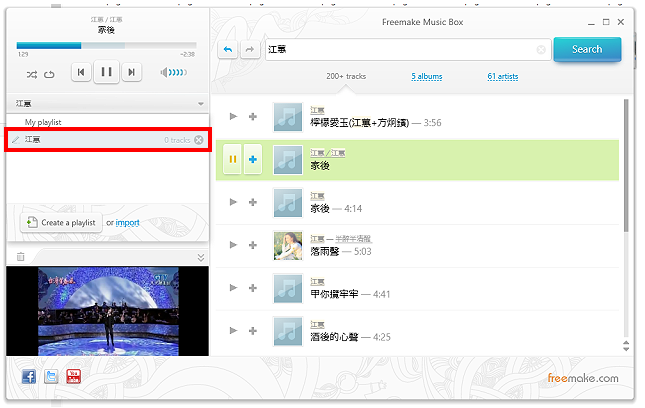Viewport: 645px width, 408px height.
Task: Click the music note art of 3:56 track
Action: (288, 117)
